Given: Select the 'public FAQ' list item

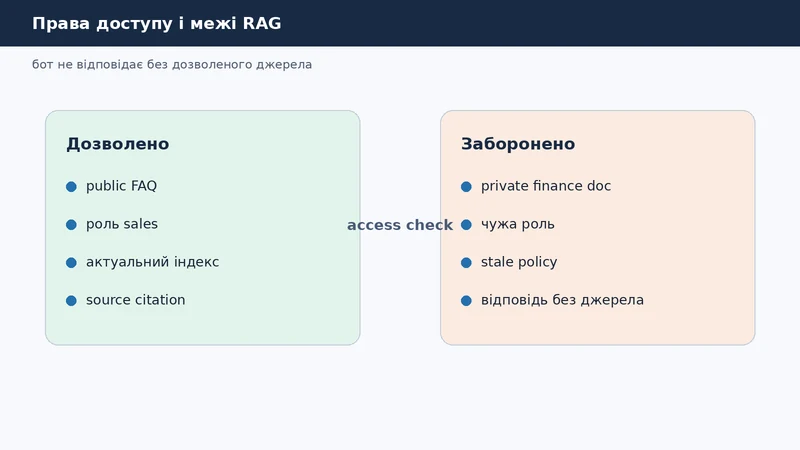Looking at the screenshot, I should tap(121, 186).
